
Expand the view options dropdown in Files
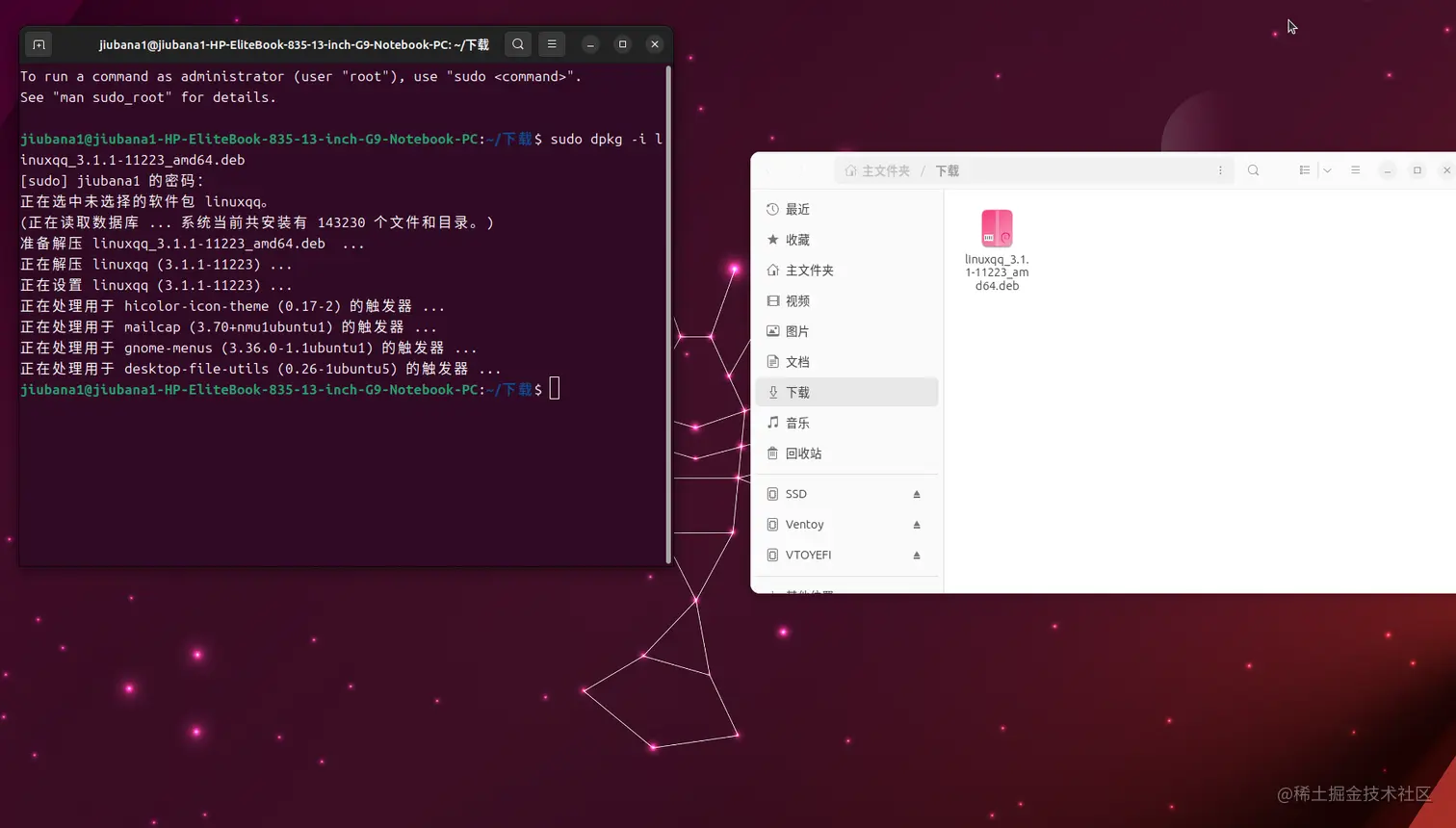(1327, 170)
